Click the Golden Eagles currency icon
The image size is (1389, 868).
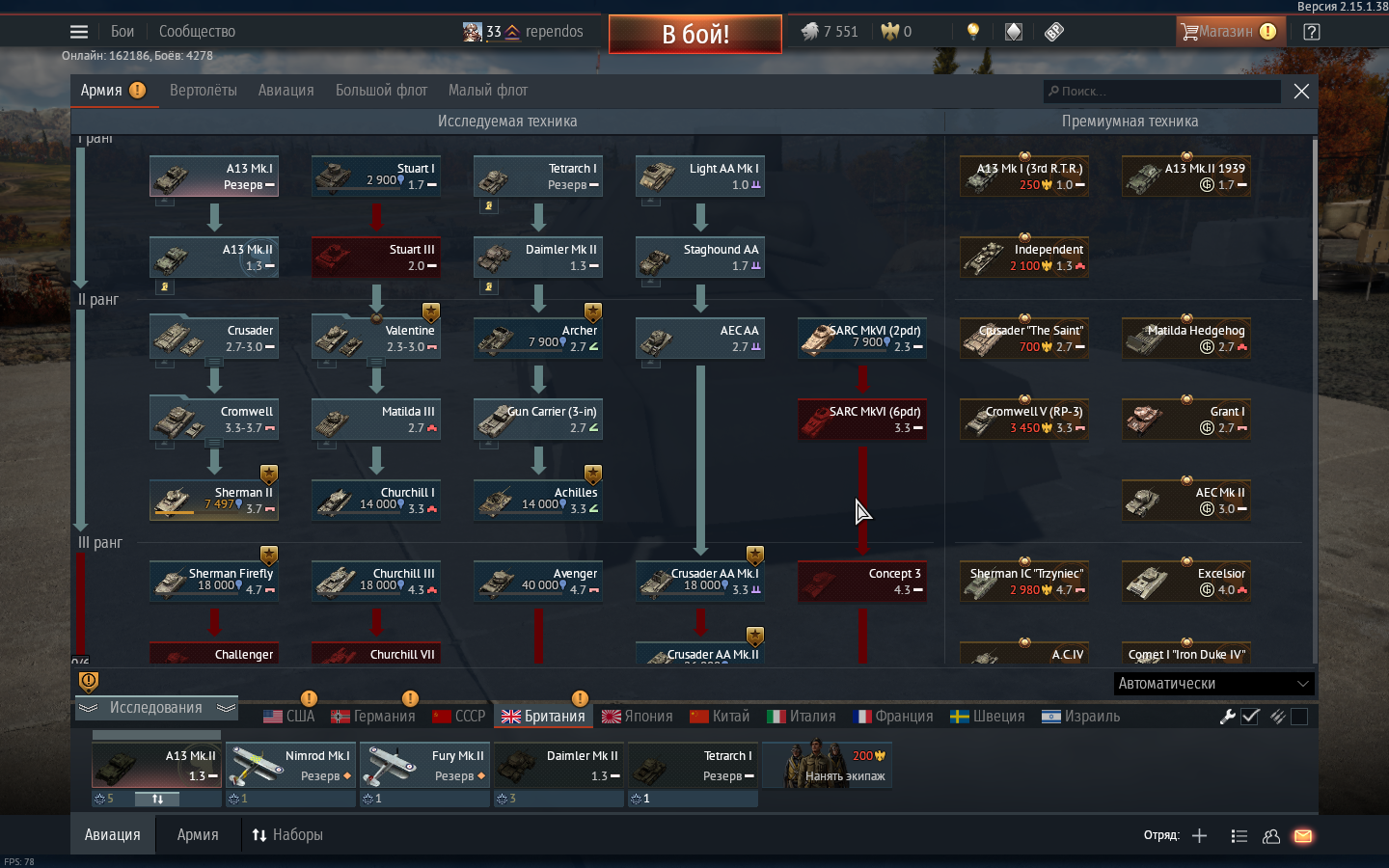click(889, 32)
